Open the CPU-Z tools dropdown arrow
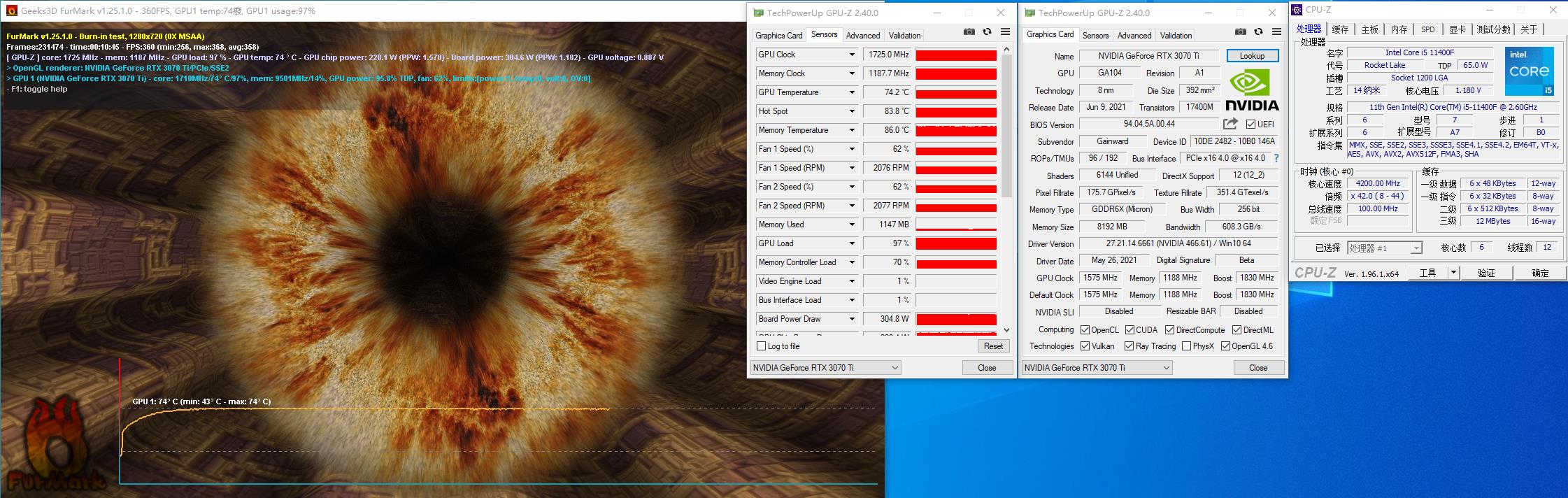The width and height of the screenshot is (1568, 498). [x=1453, y=273]
